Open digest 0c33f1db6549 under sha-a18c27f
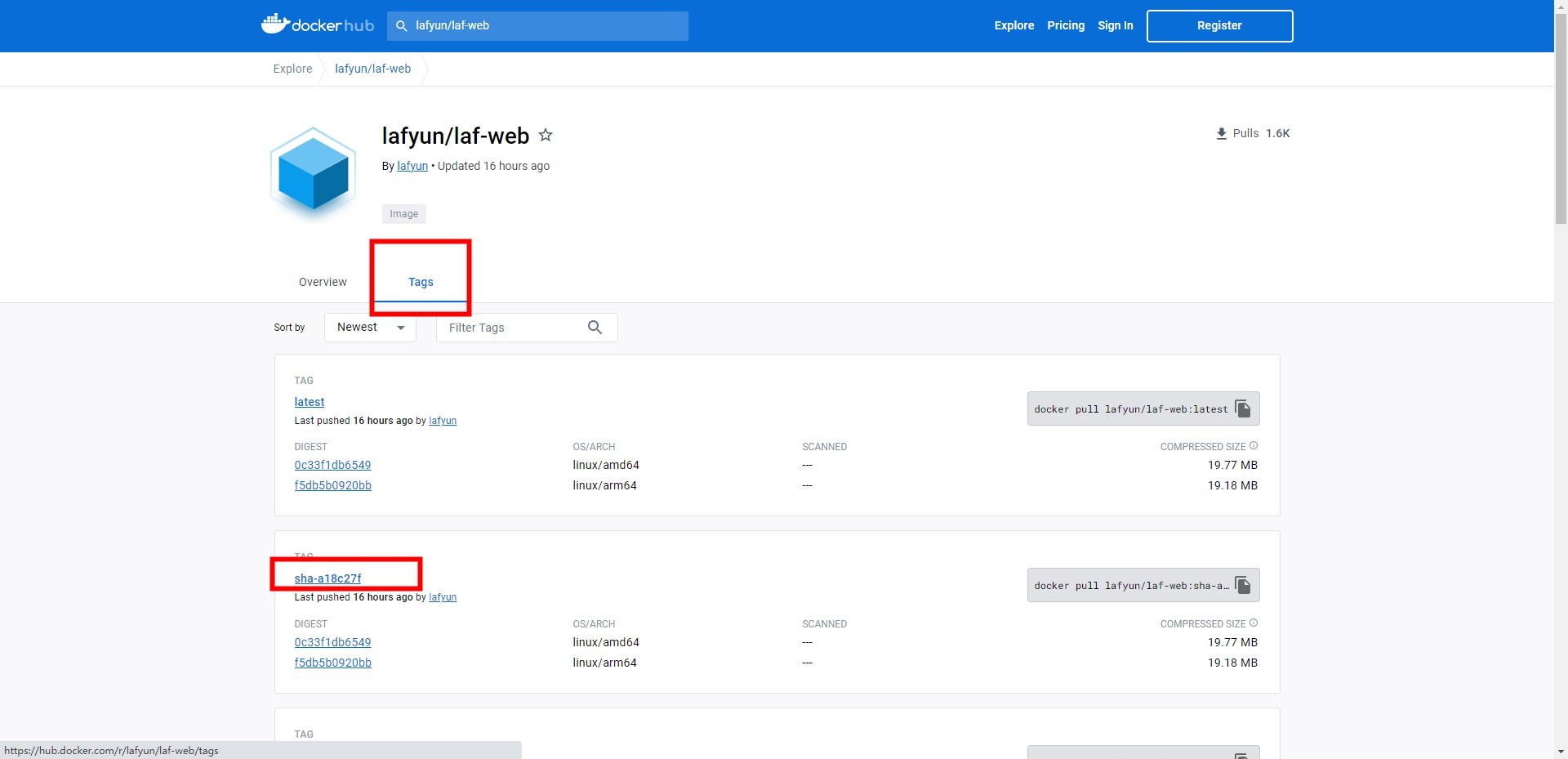The height and width of the screenshot is (759, 1568). click(332, 642)
